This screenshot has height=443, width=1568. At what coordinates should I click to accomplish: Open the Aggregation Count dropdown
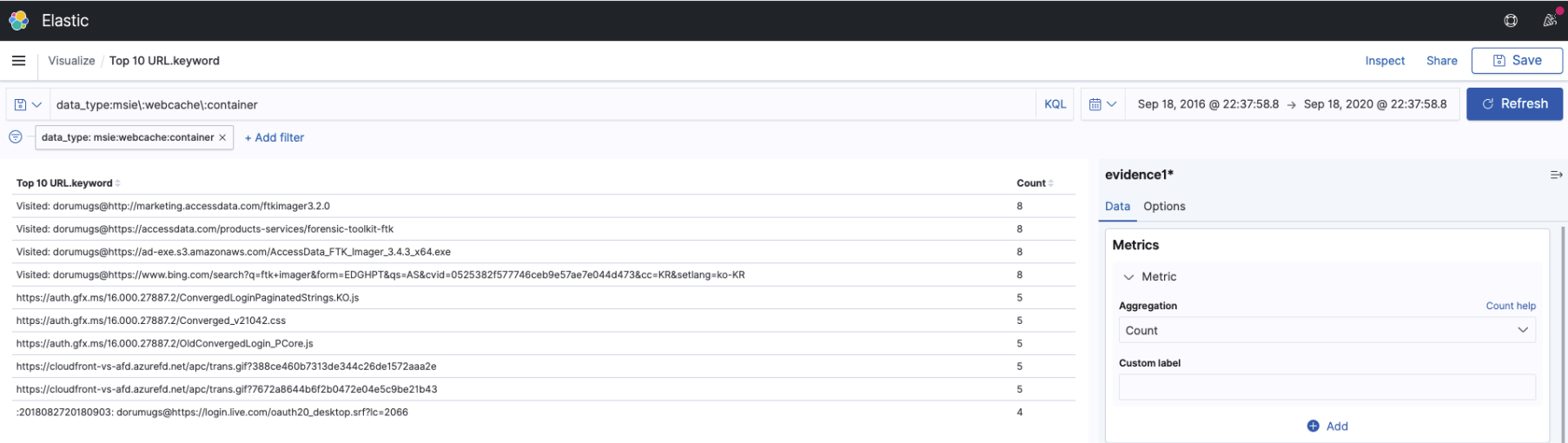[1327, 330]
